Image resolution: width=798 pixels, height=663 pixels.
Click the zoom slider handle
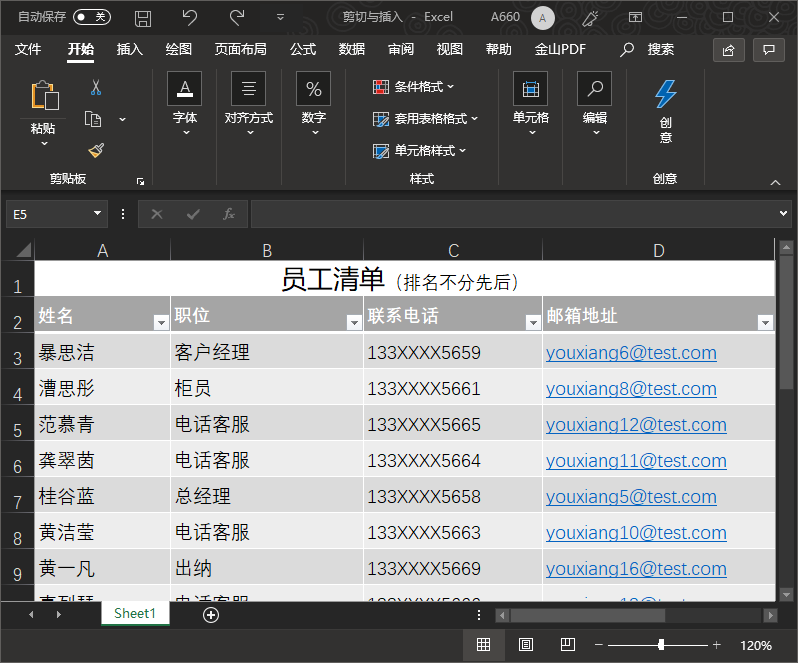[x=661, y=645]
